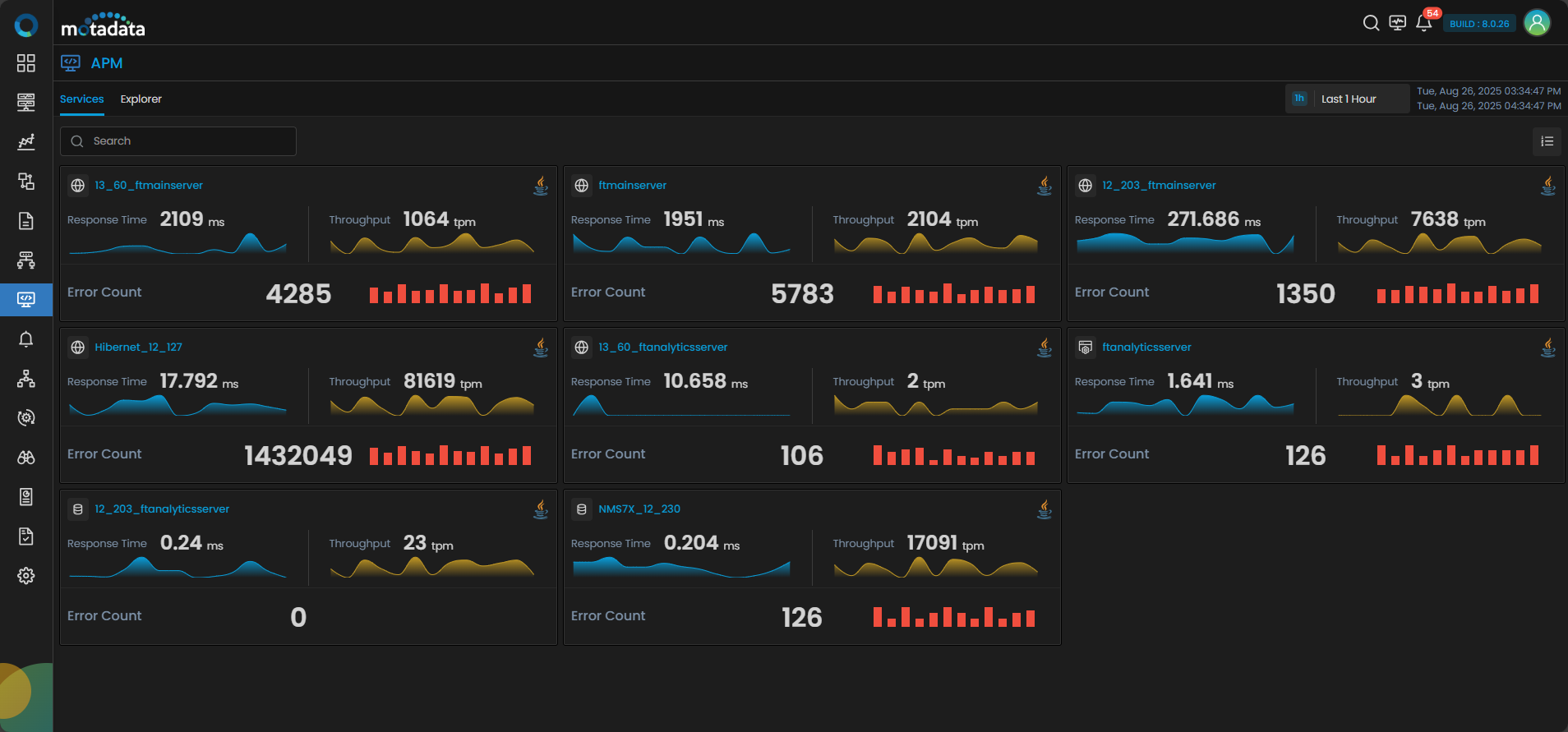
Task: Toggle the list view layout button
Action: (1547, 141)
